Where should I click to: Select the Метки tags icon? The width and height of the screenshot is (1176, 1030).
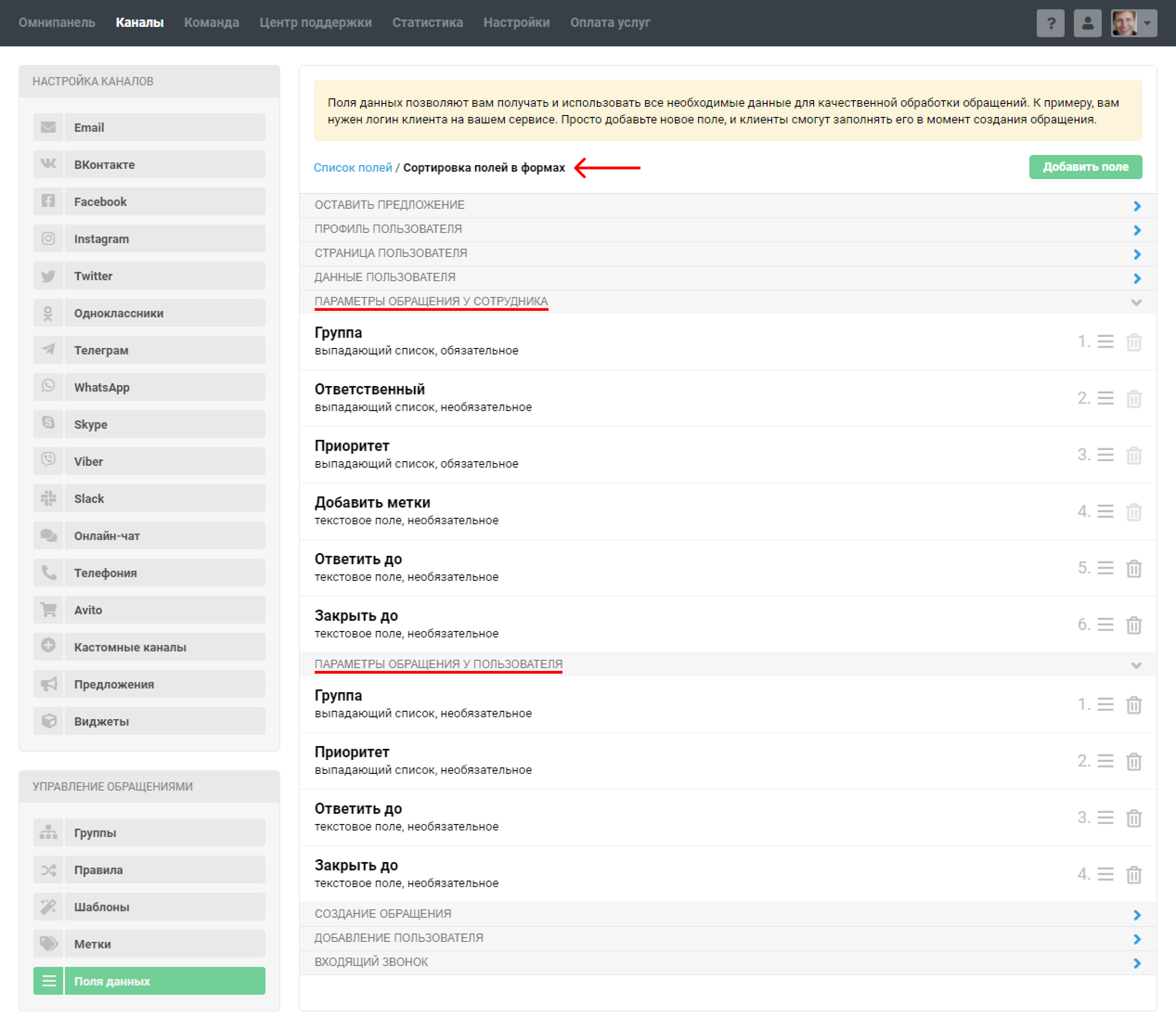click(x=48, y=944)
